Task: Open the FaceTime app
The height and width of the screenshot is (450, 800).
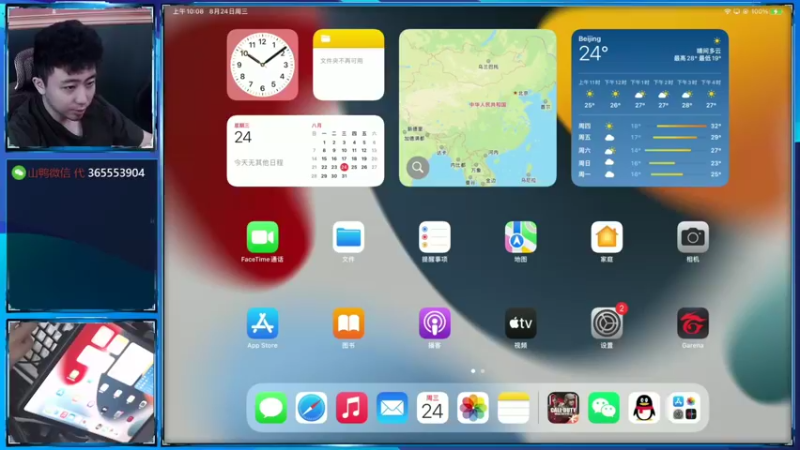Action: 262,237
